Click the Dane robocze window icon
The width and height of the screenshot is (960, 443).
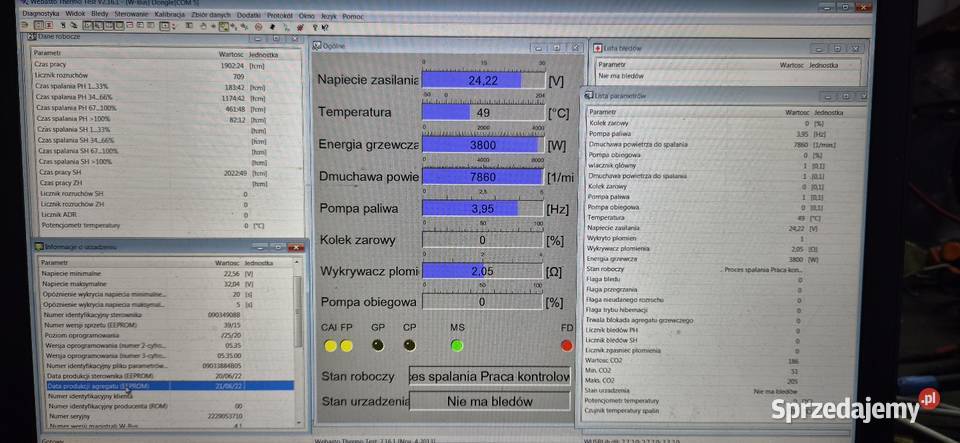[32, 37]
